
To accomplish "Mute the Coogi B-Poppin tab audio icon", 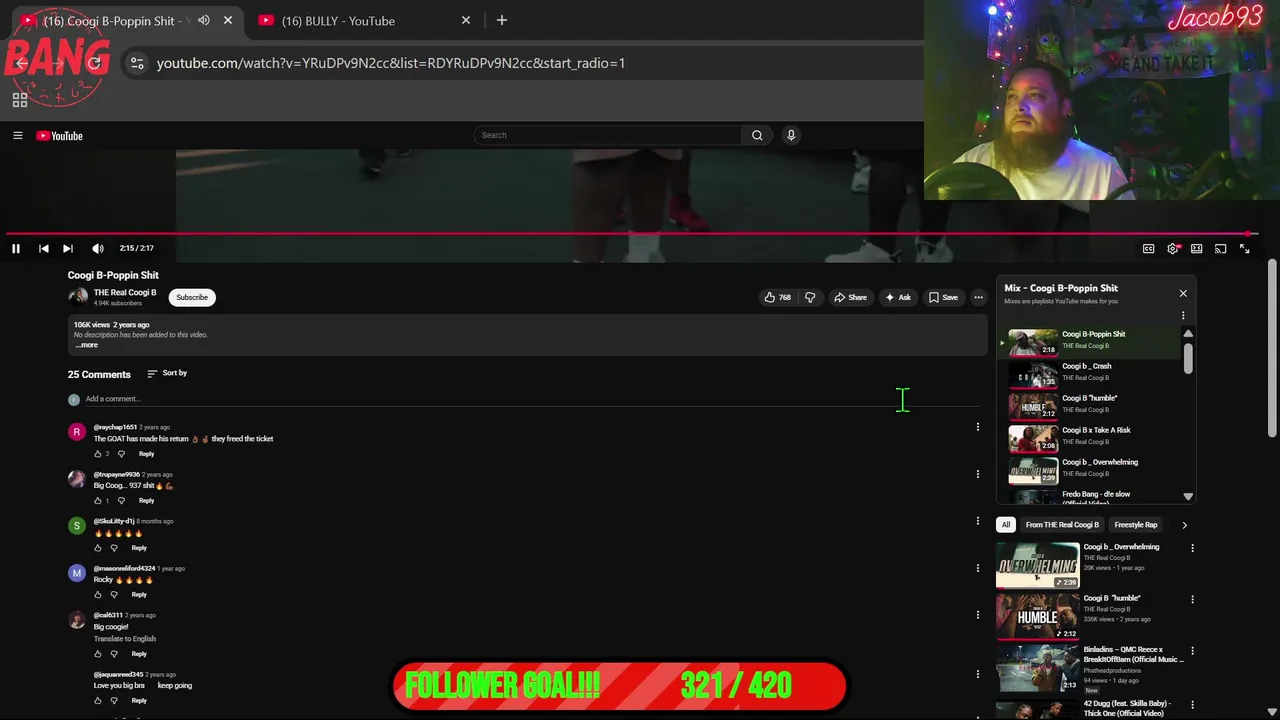I will (x=204, y=20).
